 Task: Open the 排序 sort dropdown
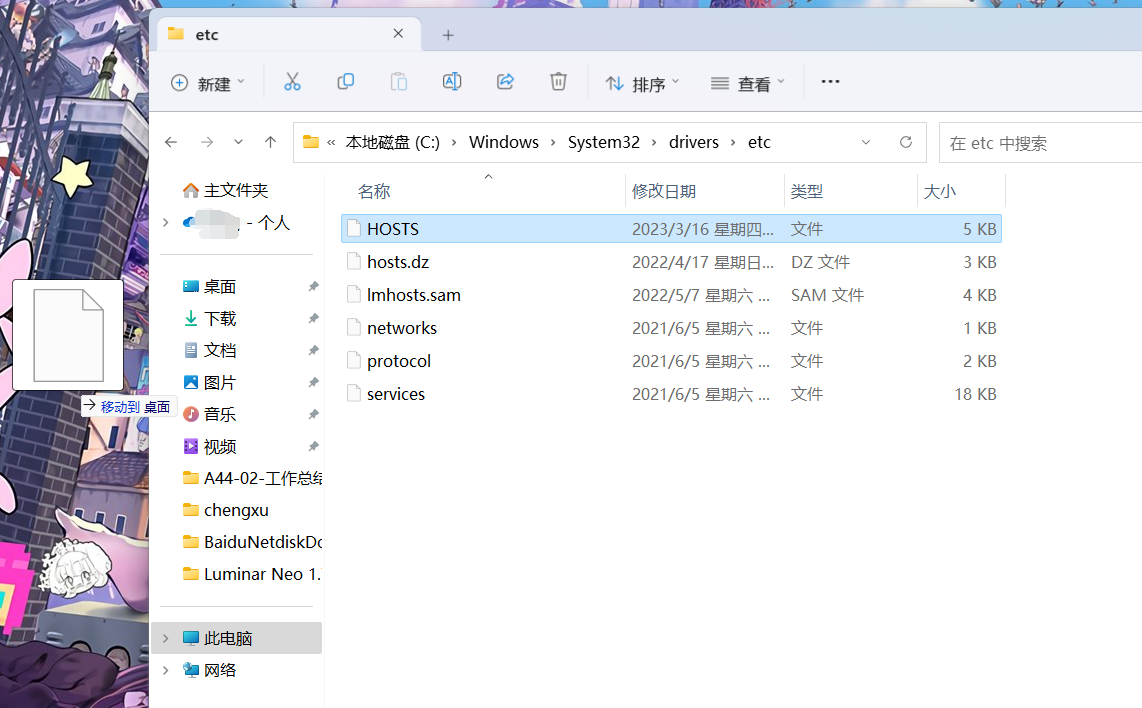[x=642, y=84]
